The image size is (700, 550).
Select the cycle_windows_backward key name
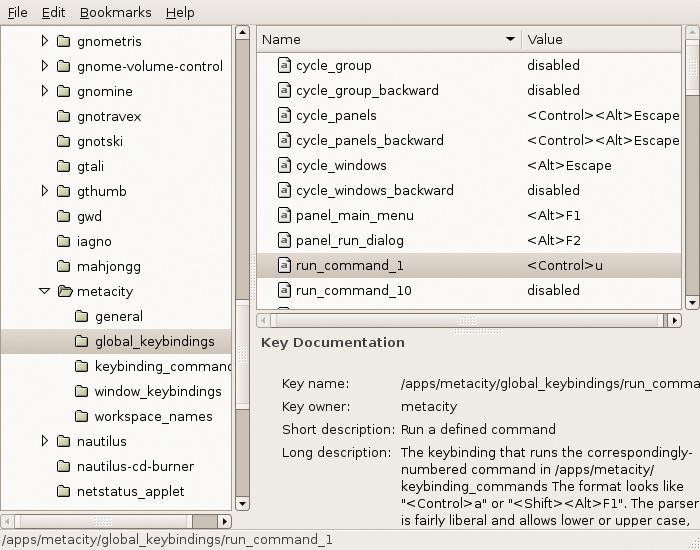pyautogui.click(x=375, y=191)
